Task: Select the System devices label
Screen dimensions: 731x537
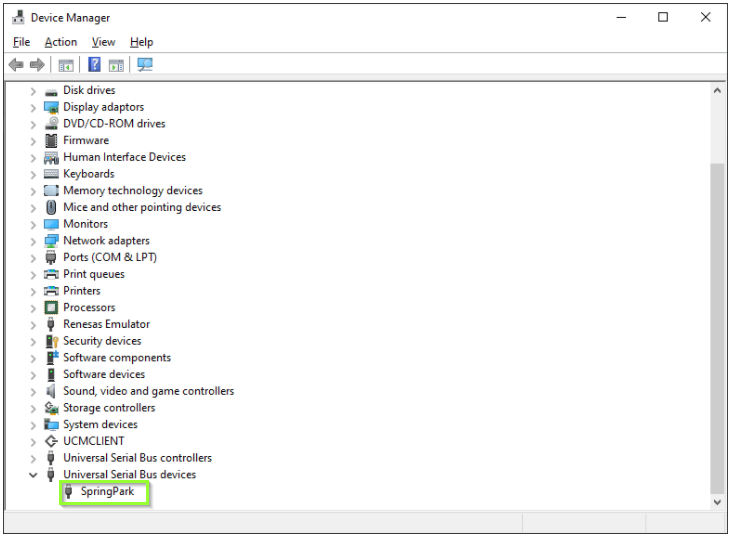Action: pos(100,424)
